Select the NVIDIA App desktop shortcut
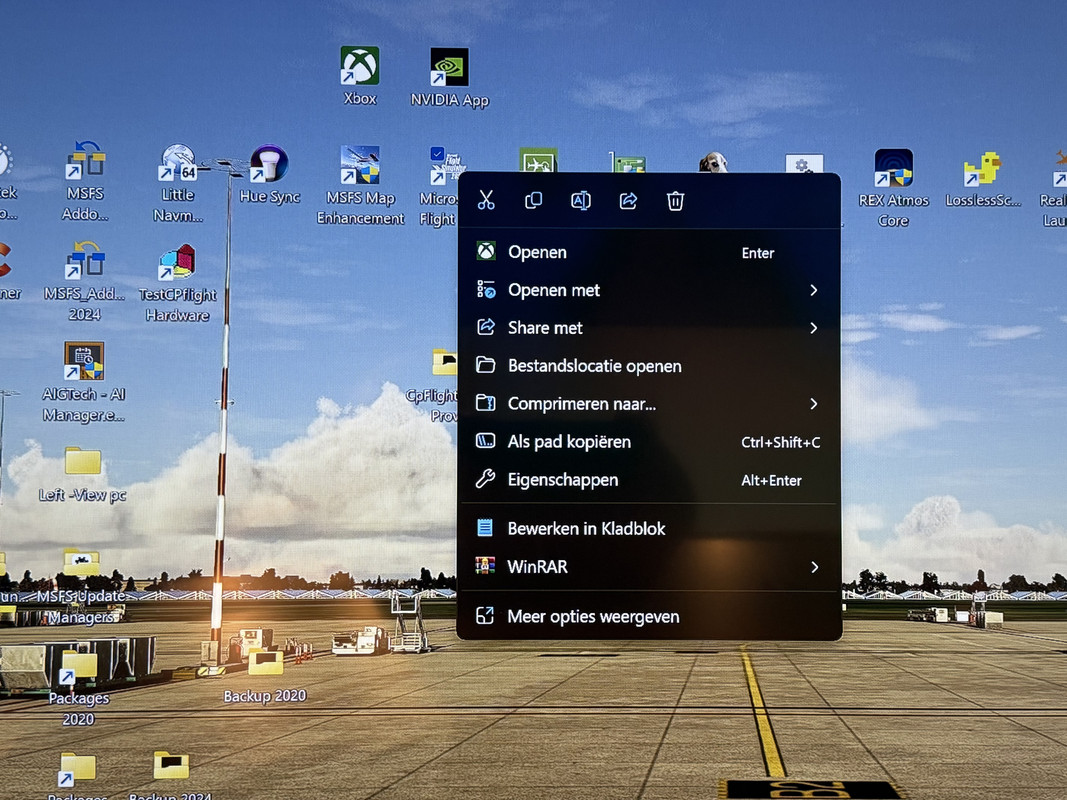The height and width of the screenshot is (800, 1067). (450, 77)
